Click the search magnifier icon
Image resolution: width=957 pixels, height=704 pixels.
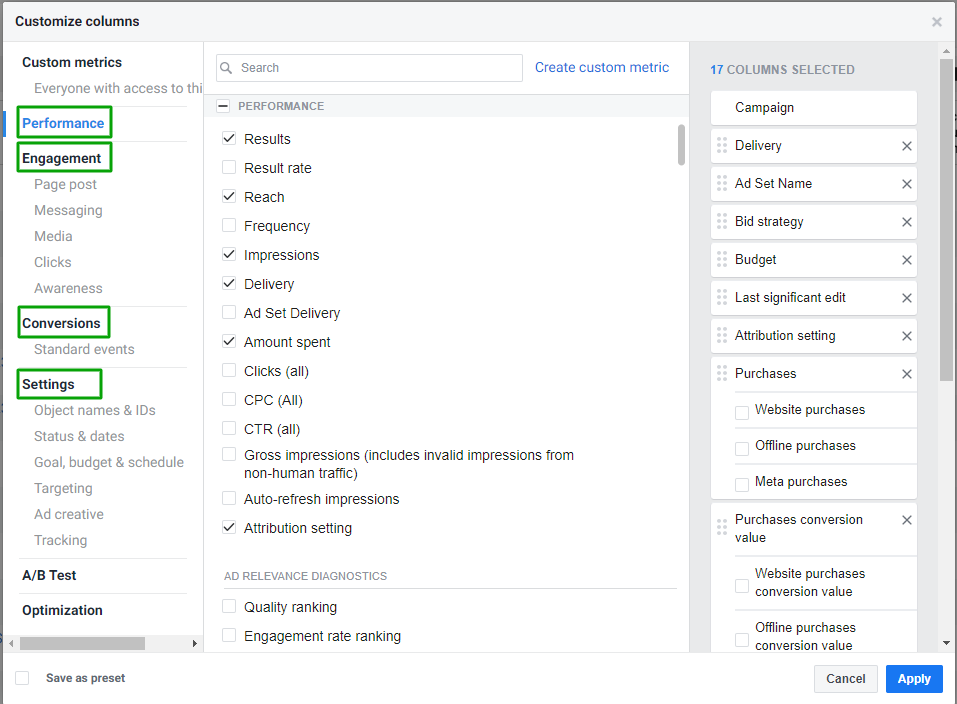coord(228,68)
